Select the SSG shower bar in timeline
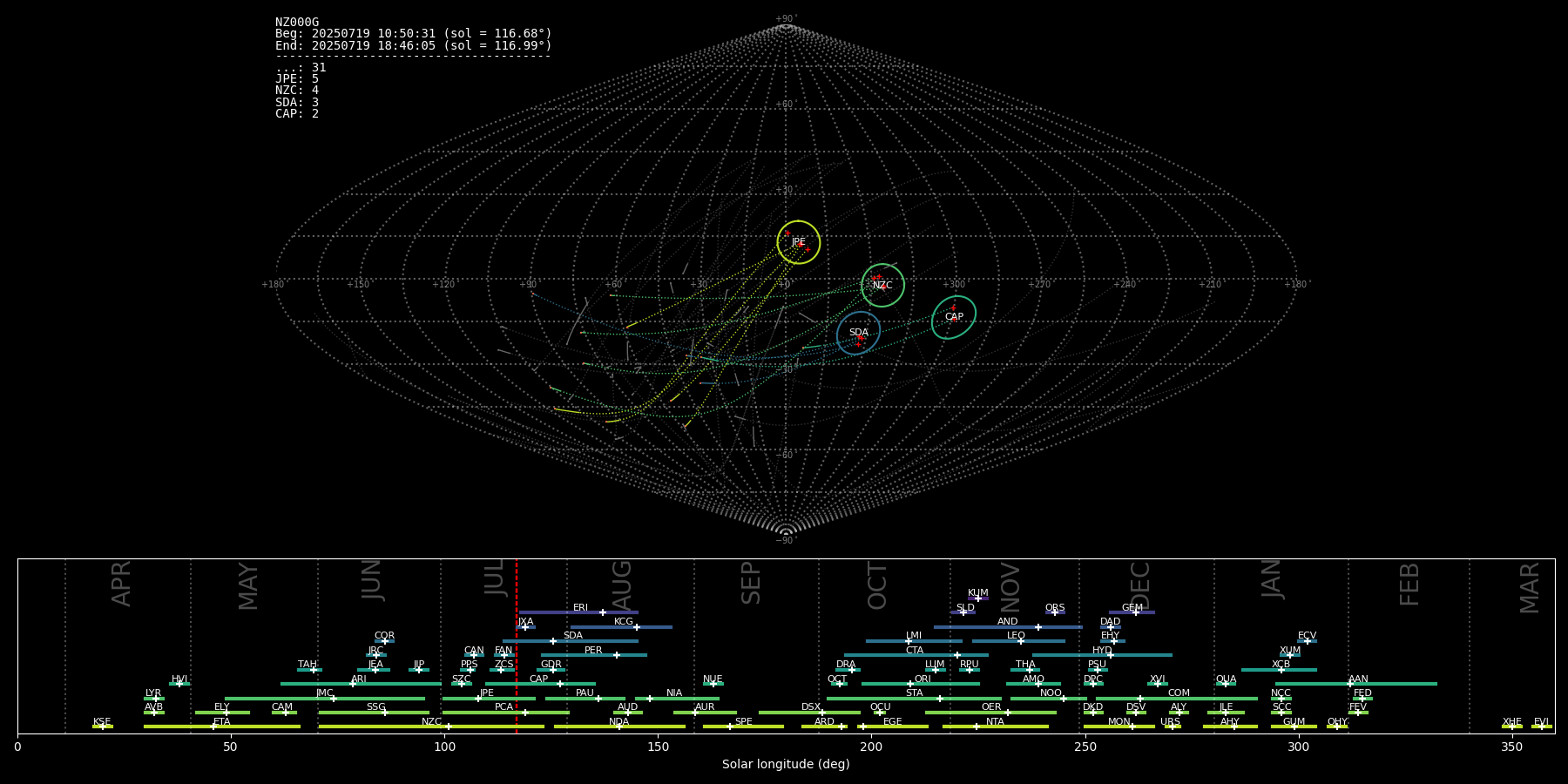This screenshot has height=784, width=1568. click(374, 713)
